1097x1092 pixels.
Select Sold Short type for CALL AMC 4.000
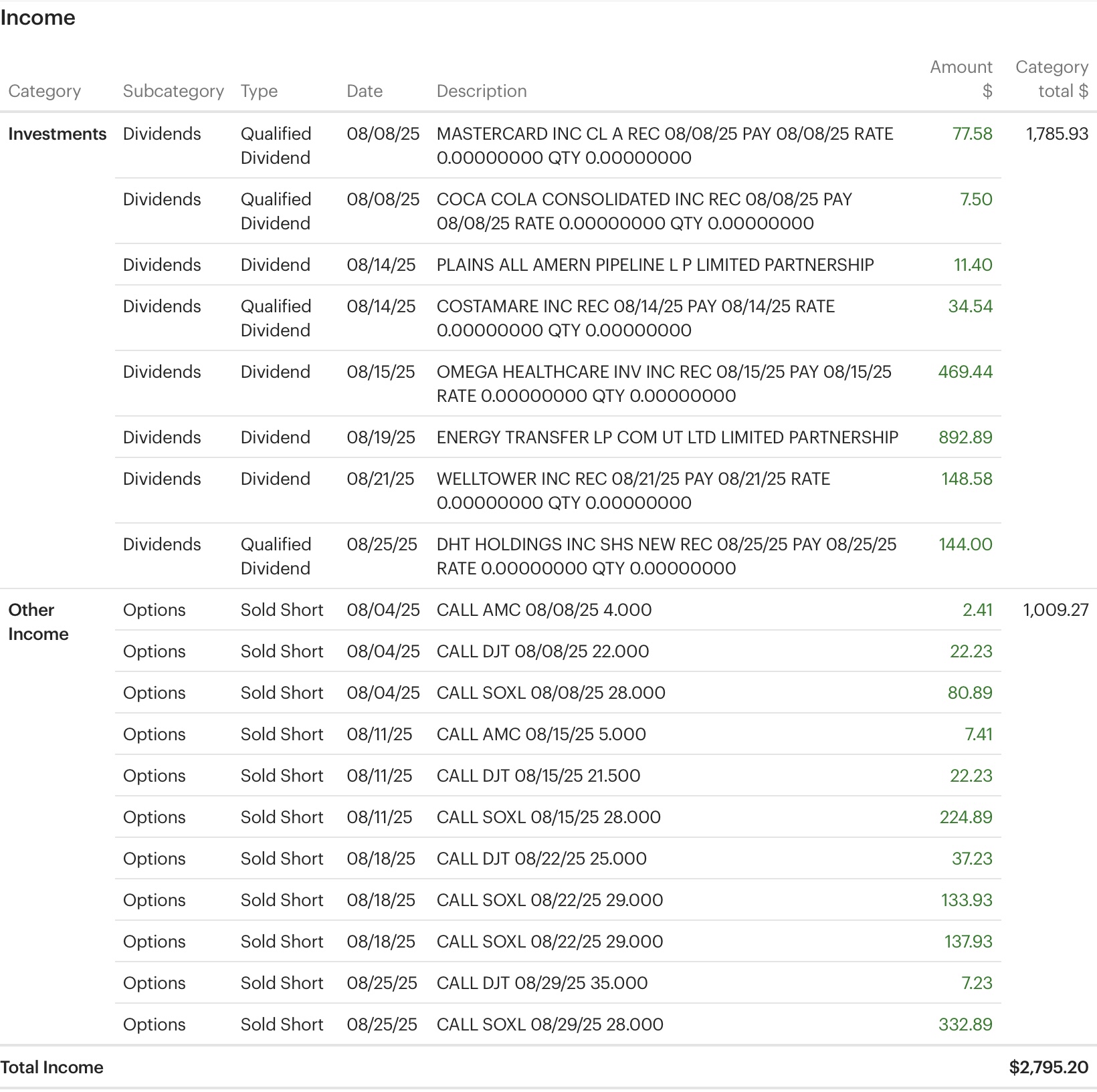(x=282, y=610)
